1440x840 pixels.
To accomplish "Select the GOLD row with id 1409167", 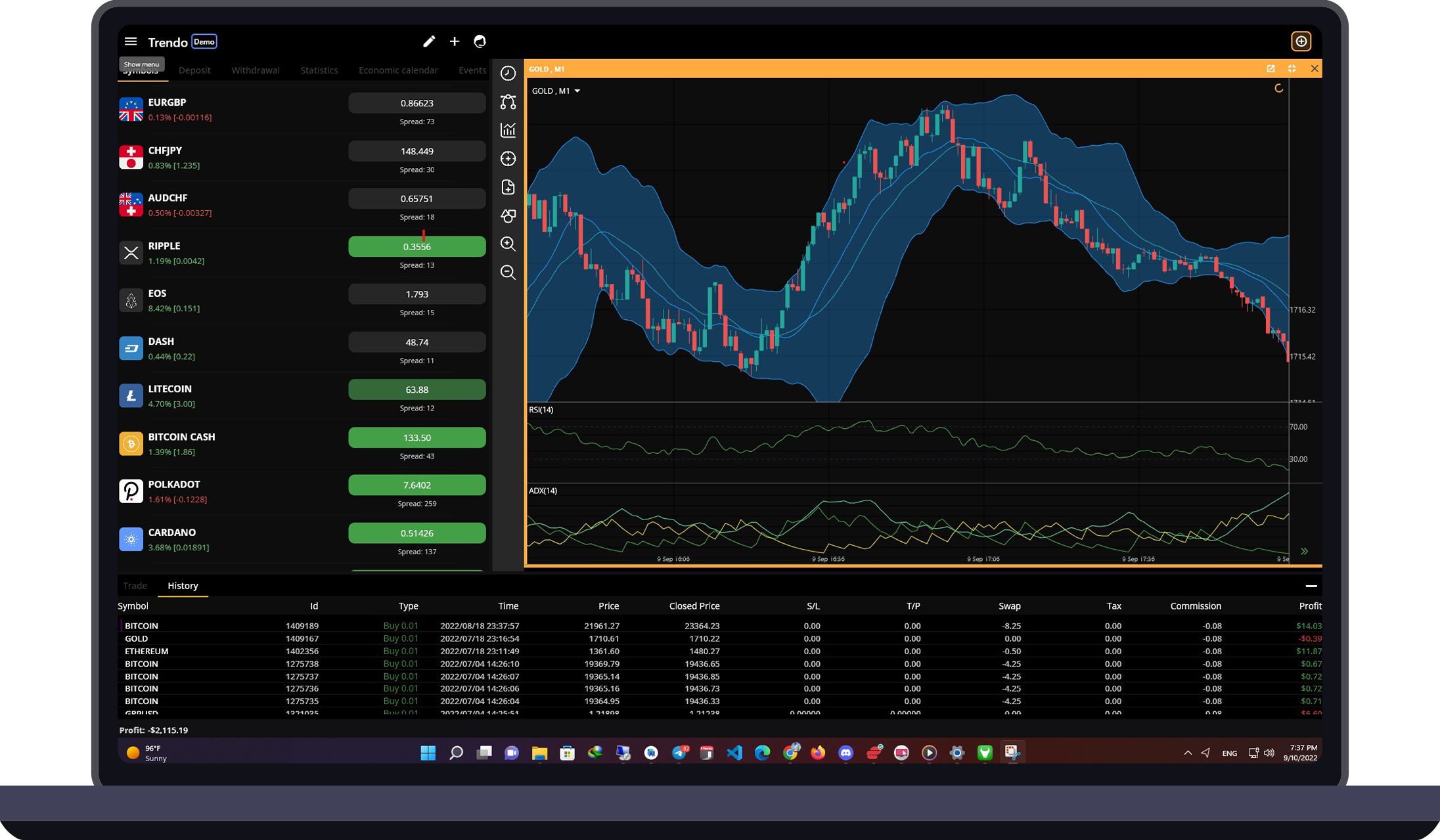I will point(719,638).
